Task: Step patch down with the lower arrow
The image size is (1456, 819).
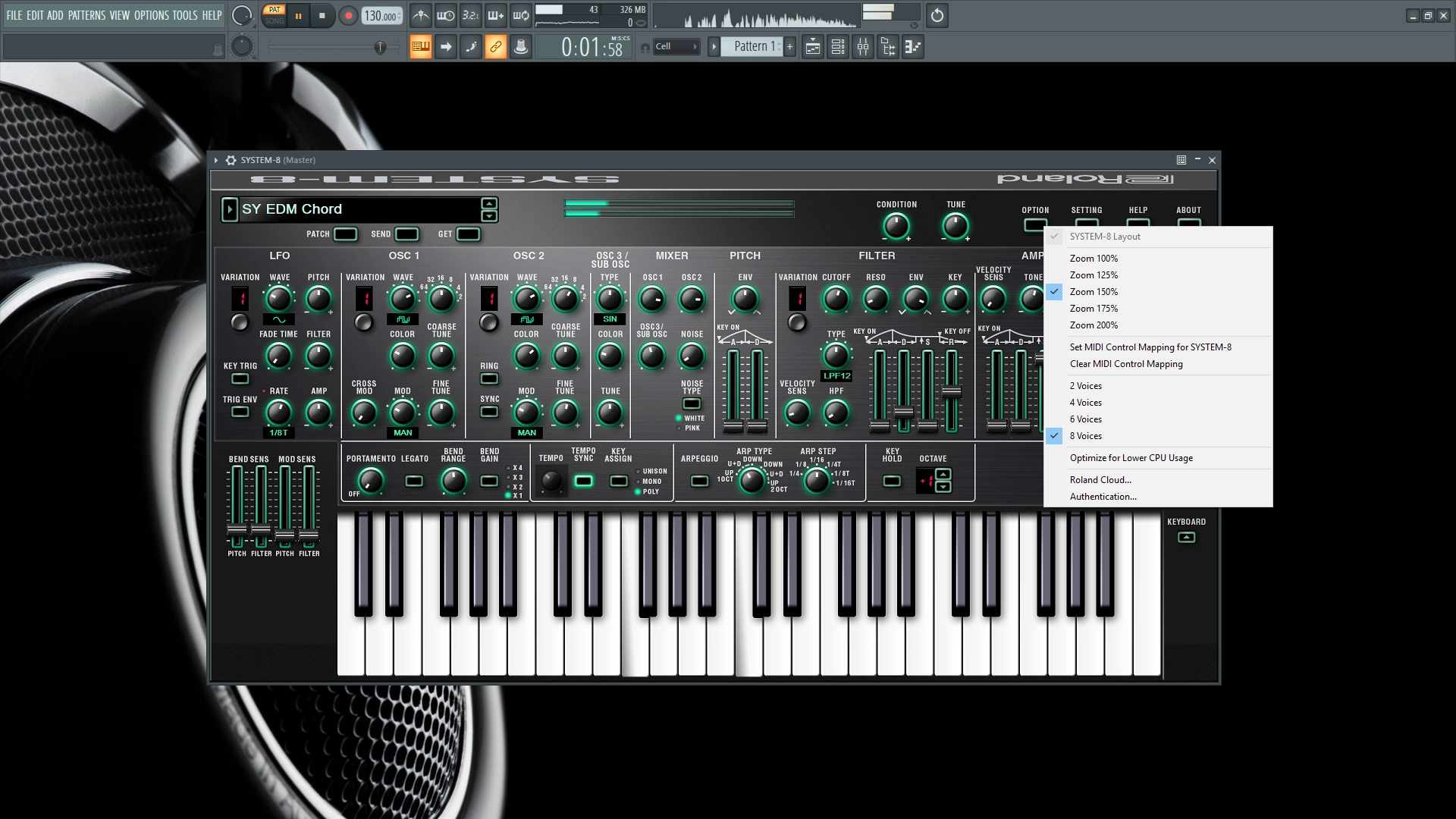Action: click(489, 216)
